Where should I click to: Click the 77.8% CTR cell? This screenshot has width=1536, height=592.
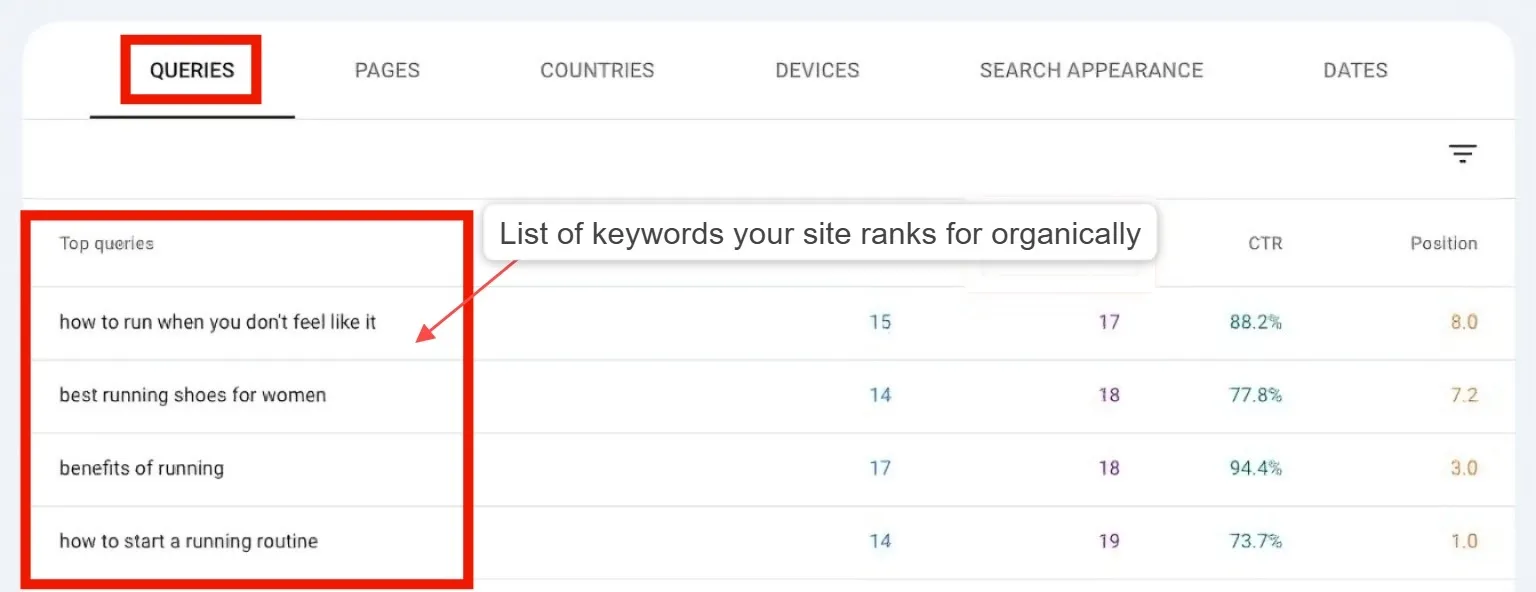pos(1256,395)
